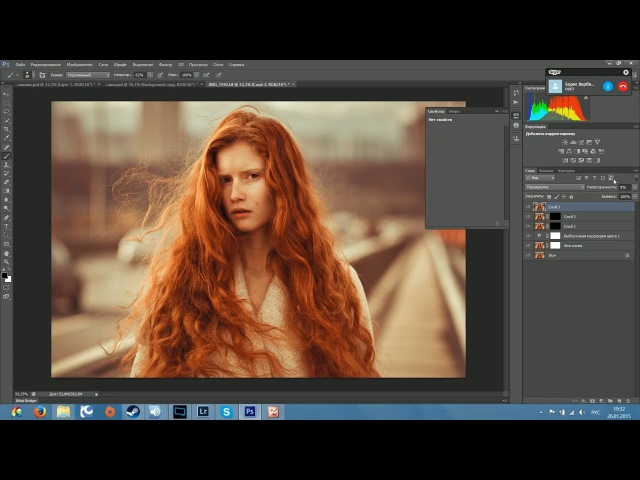Select the top 'Слой 3' layer thumbnail

(540, 207)
